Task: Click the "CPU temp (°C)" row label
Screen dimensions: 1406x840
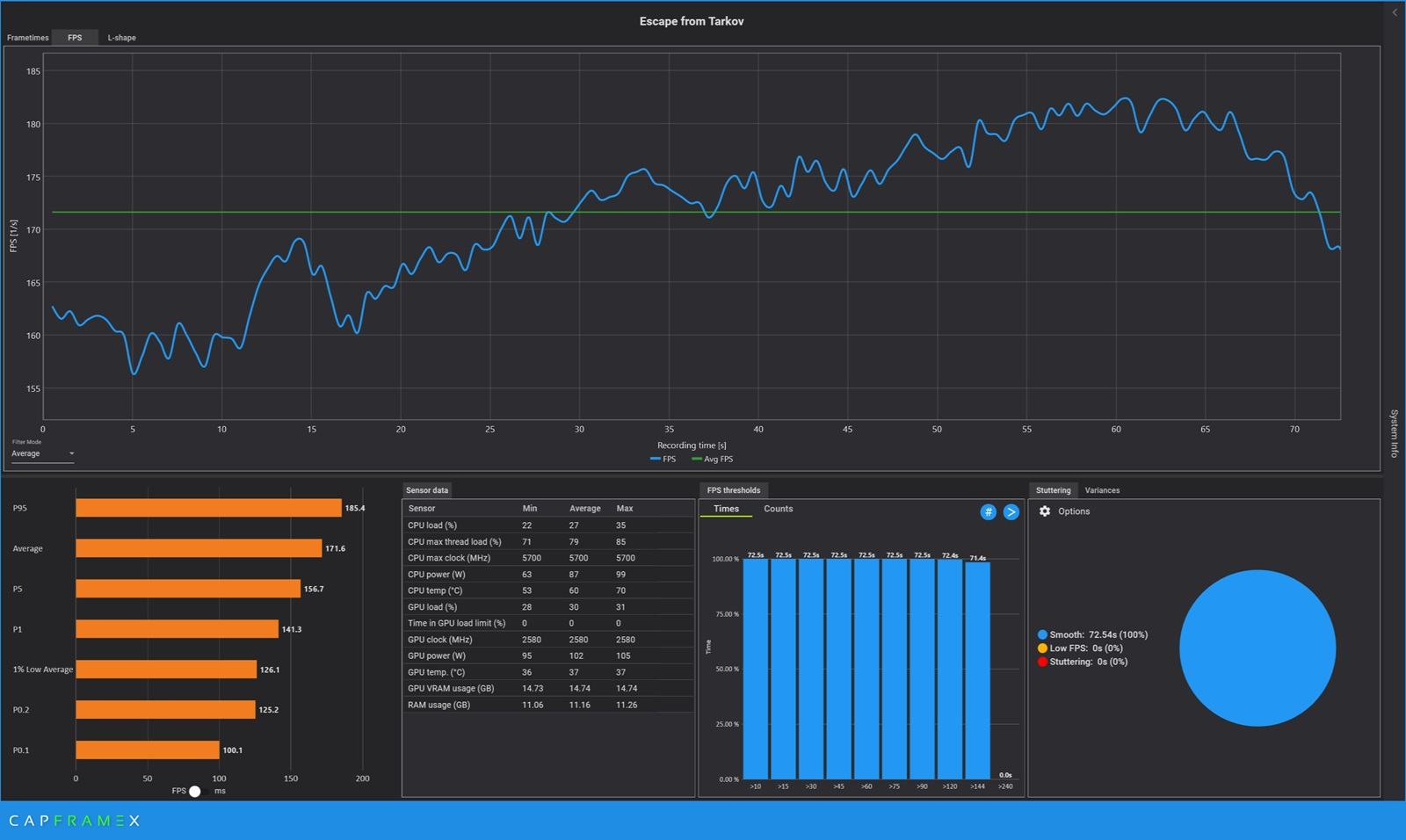Action: coord(435,590)
